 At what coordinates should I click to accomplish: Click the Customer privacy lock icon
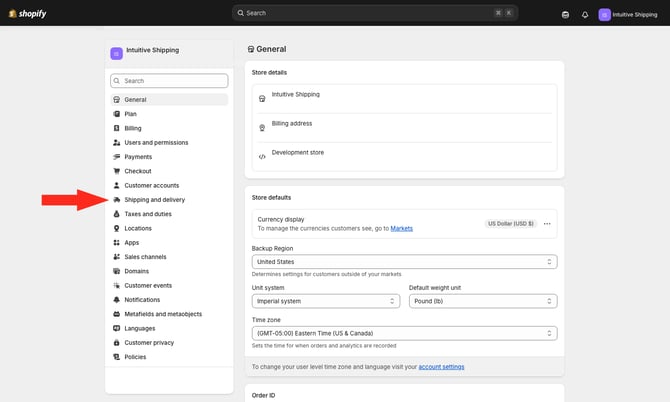click(x=117, y=343)
